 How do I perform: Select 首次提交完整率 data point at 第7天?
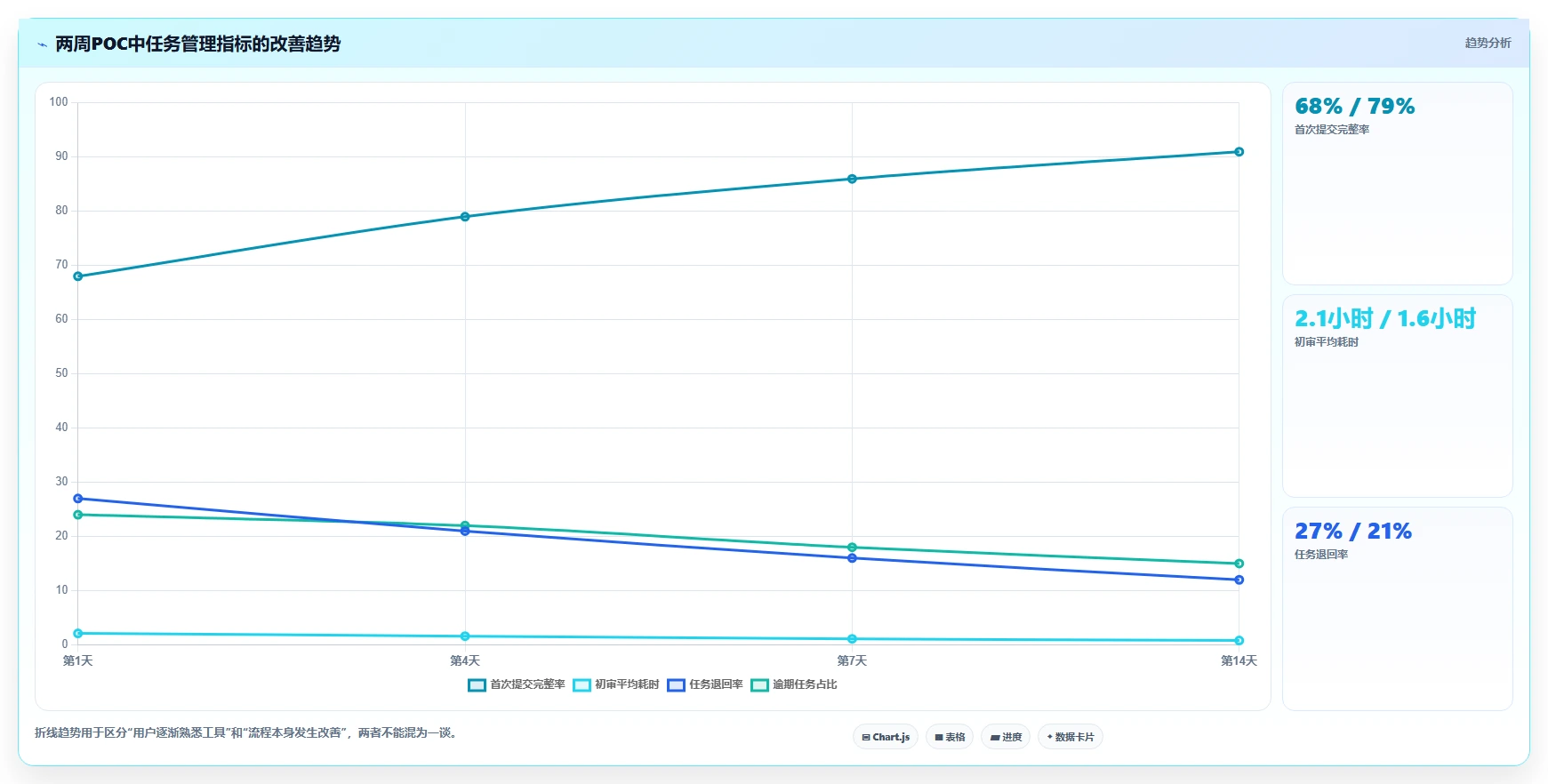(852, 179)
